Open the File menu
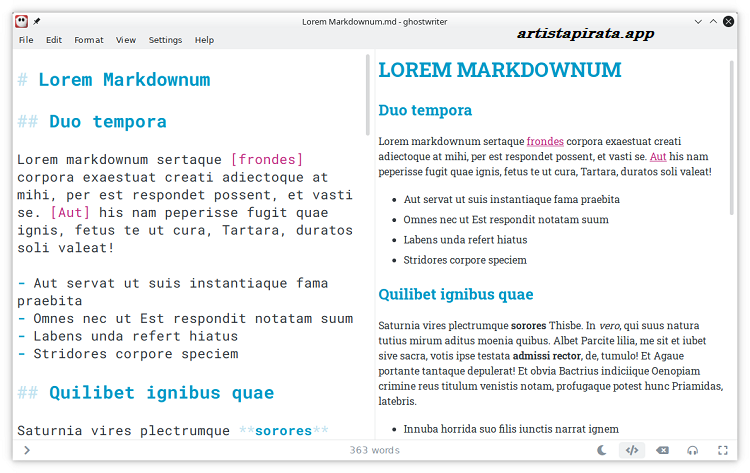The height and width of the screenshot is (473, 750). click(x=26, y=40)
